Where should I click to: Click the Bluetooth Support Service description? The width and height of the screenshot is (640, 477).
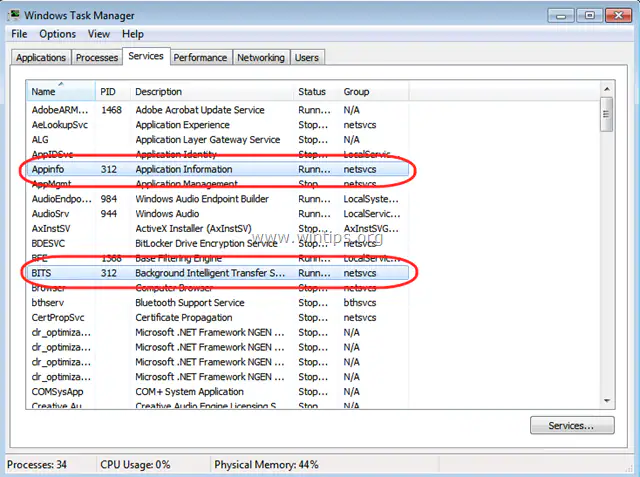pyautogui.click(x=190, y=303)
